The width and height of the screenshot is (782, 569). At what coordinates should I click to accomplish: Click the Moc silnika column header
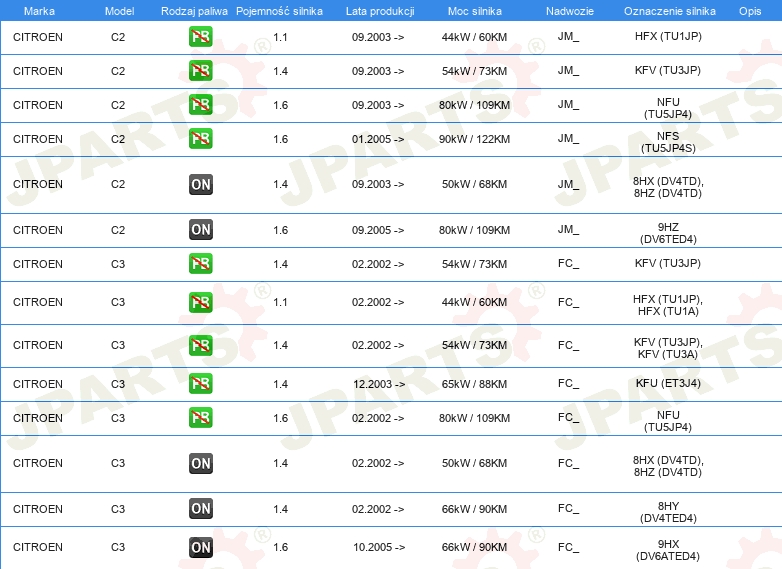coord(474,11)
